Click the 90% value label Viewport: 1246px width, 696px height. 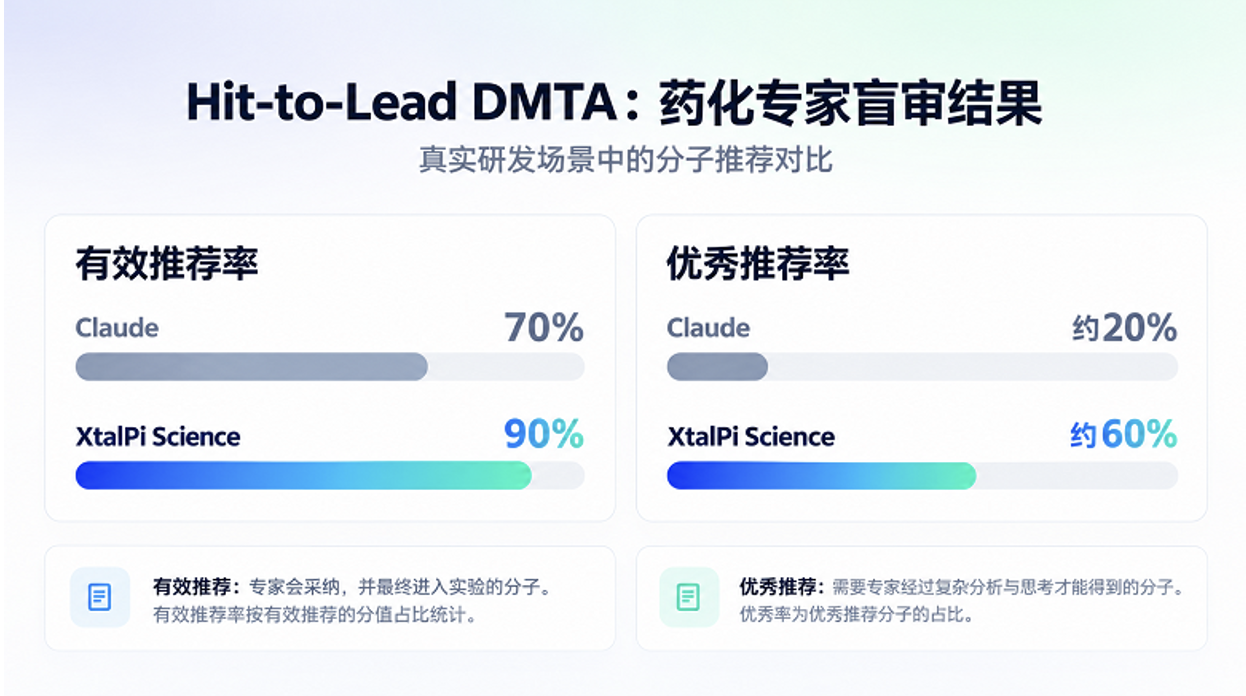click(544, 434)
